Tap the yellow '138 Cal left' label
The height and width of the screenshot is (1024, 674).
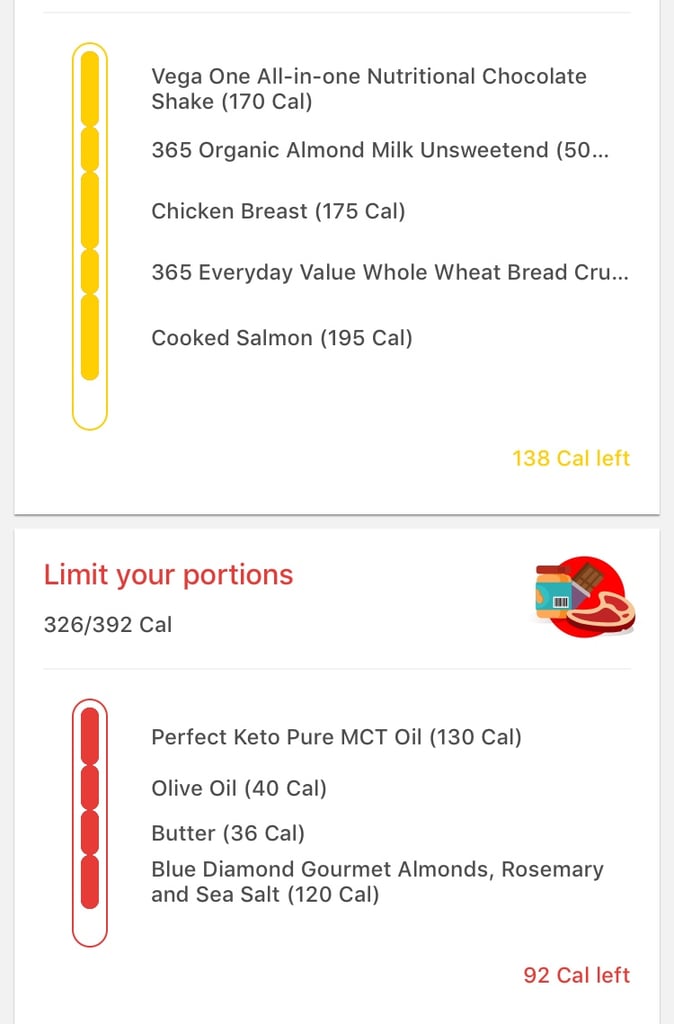[x=570, y=458]
